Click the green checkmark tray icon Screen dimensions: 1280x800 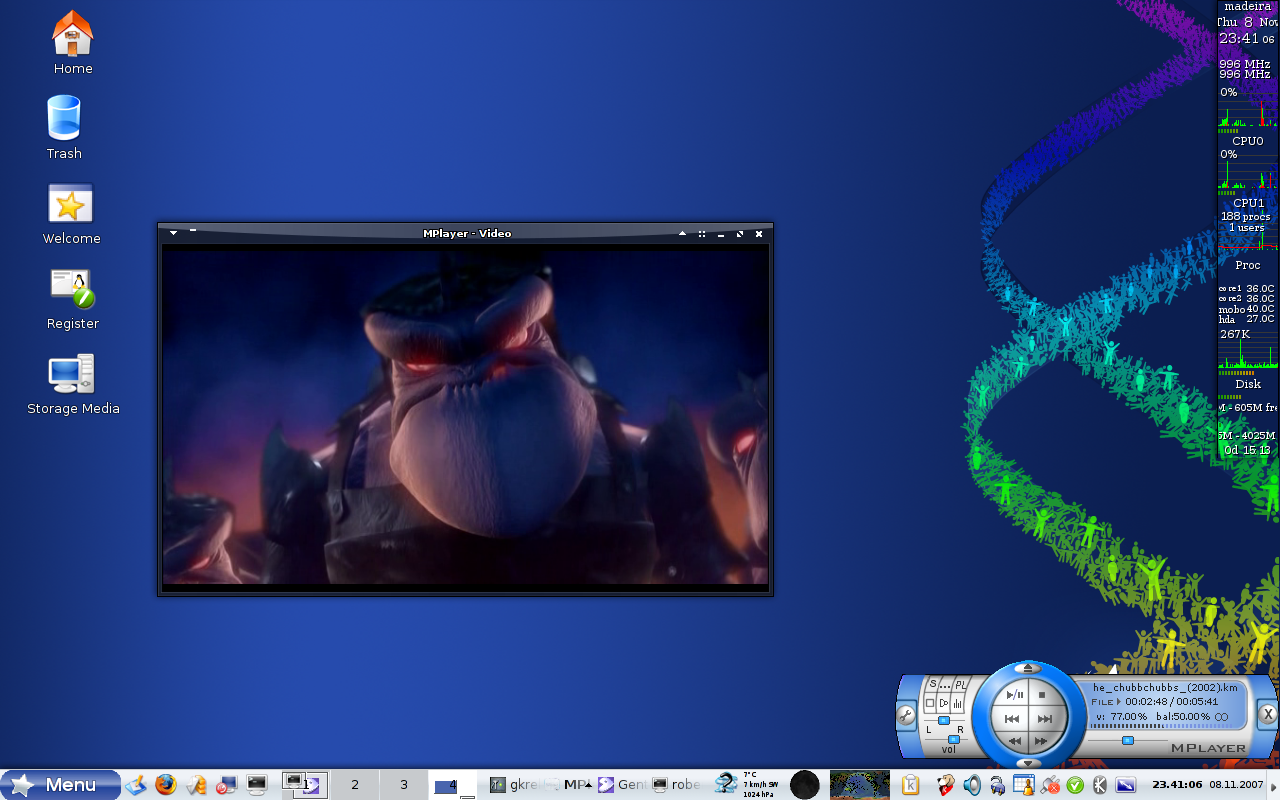coord(1076,785)
